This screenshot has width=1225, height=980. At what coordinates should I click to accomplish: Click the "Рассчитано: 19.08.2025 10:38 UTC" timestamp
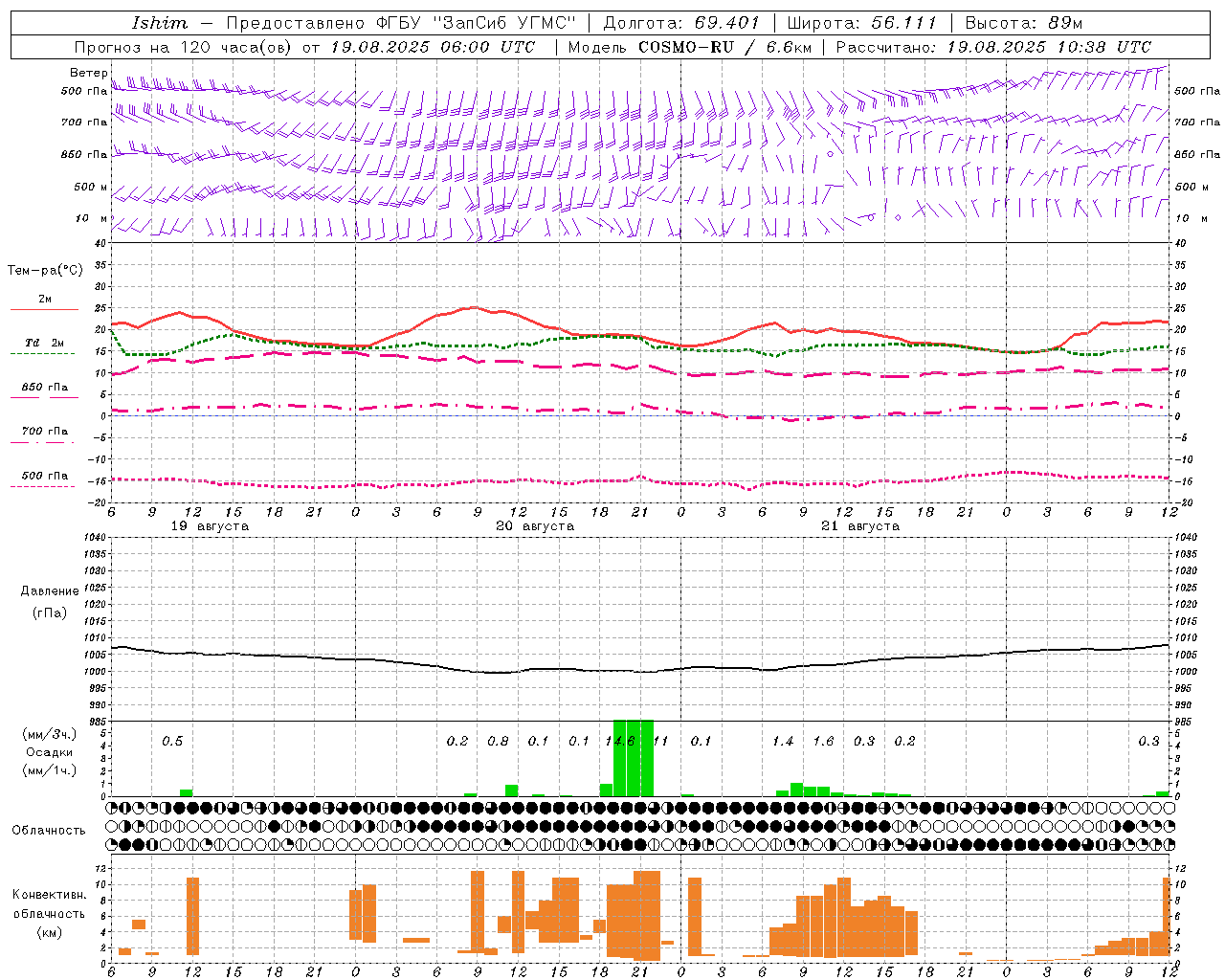coord(993,47)
